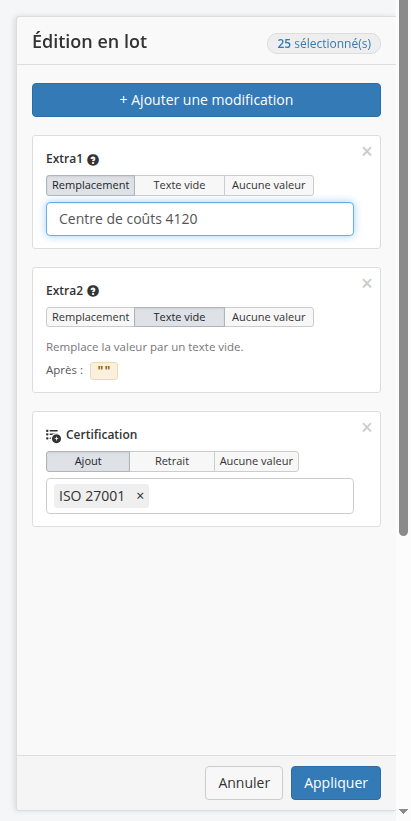411x821 pixels.
Task: Remove the Certification modification card
Action: pyautogui.click(x=367, y=428)
